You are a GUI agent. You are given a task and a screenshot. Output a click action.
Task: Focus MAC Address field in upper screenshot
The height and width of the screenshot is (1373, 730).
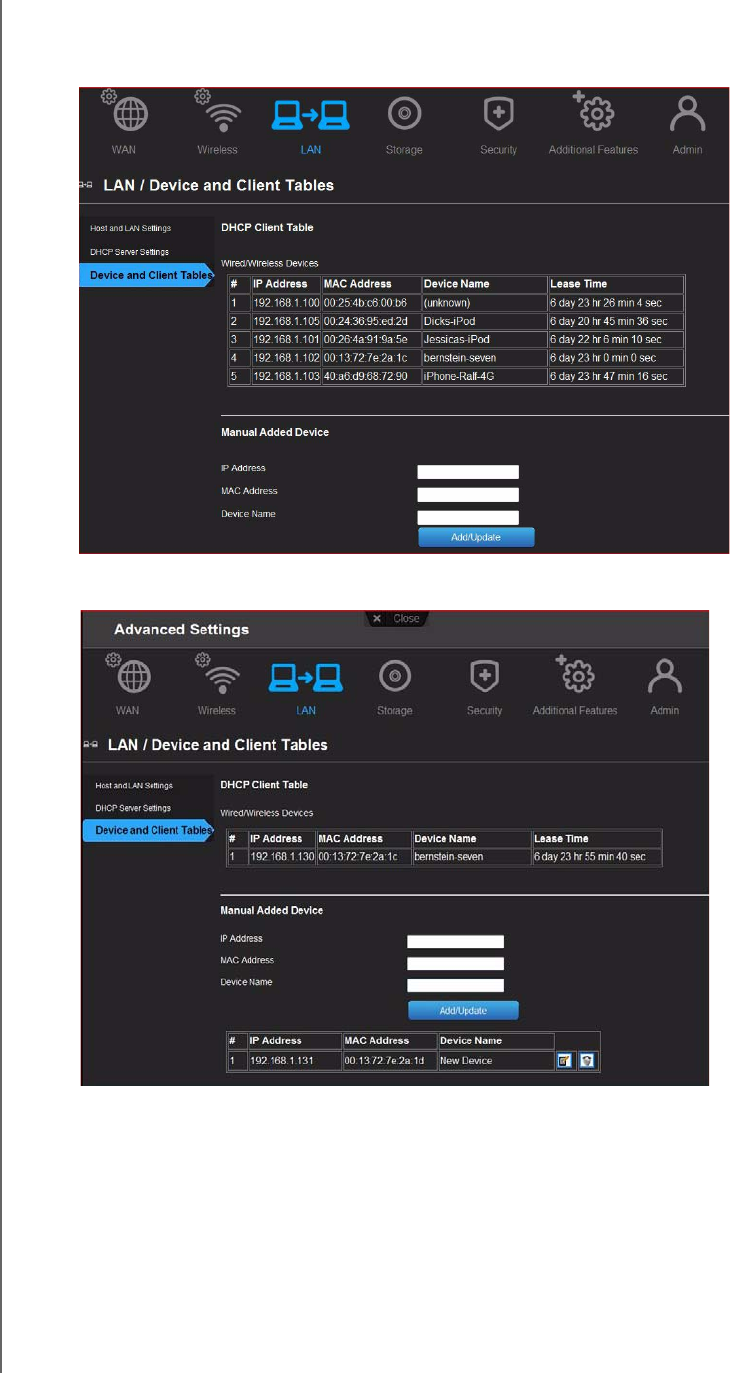(x=468, y=495)
